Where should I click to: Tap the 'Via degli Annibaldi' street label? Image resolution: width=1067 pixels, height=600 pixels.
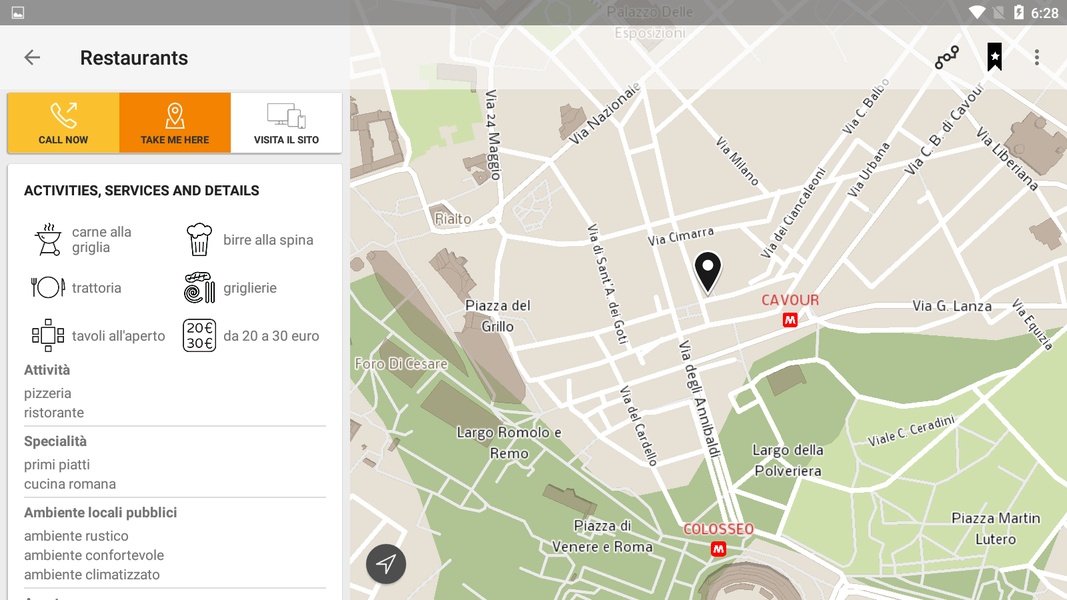700,399
